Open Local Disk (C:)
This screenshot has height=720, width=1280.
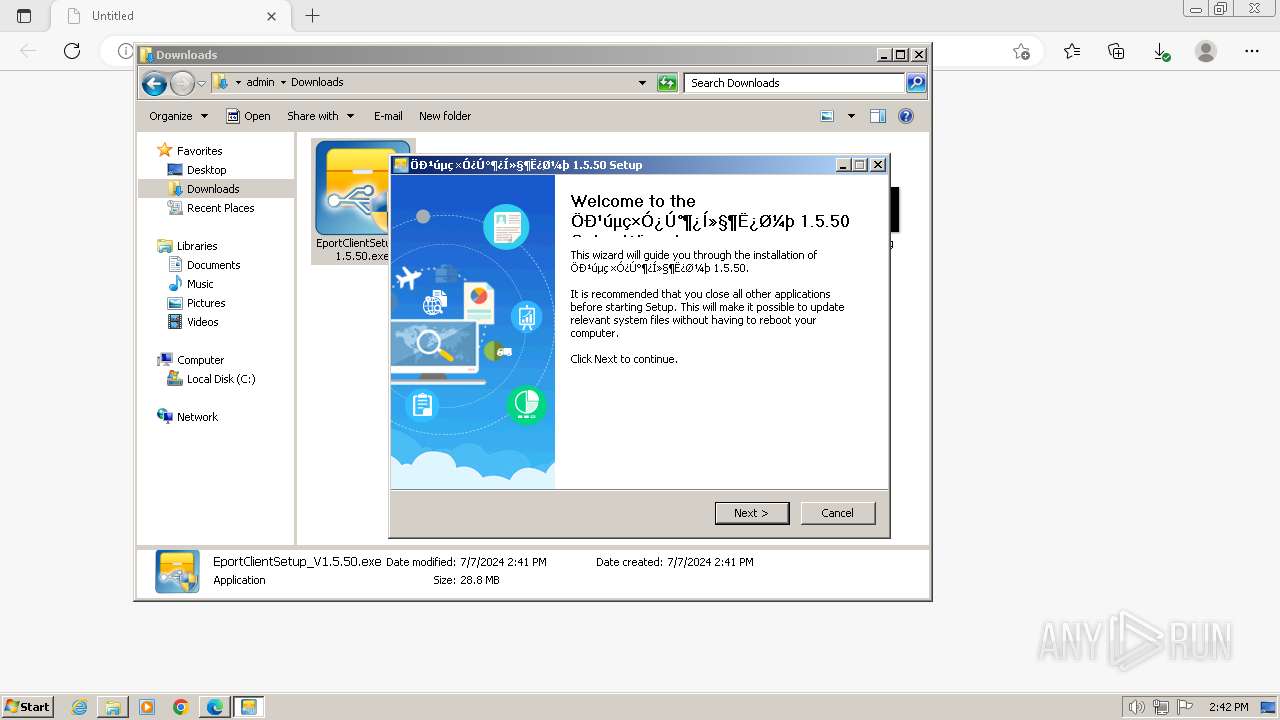click(x=220, y=379)
